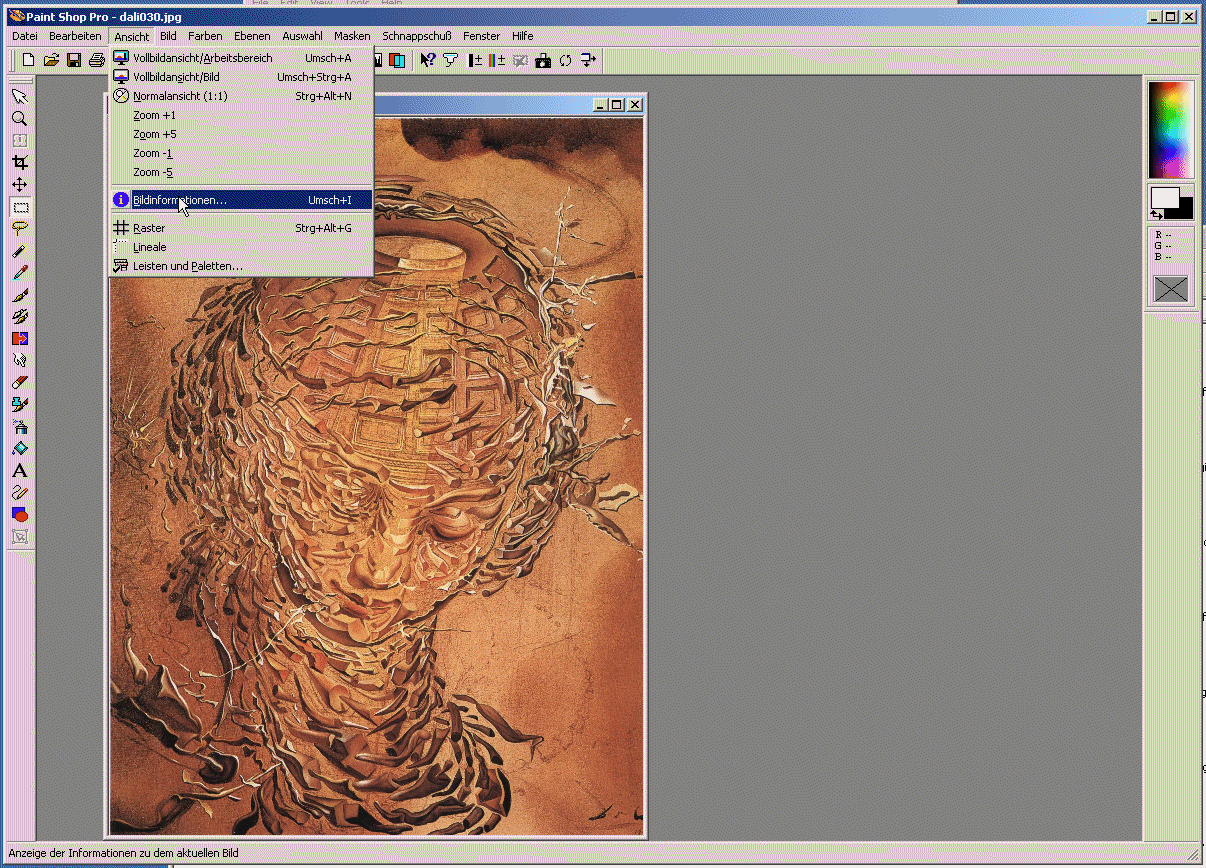Open the Hilfe menu
Screen dimensions: 1206x868
[x=523, y=36]
